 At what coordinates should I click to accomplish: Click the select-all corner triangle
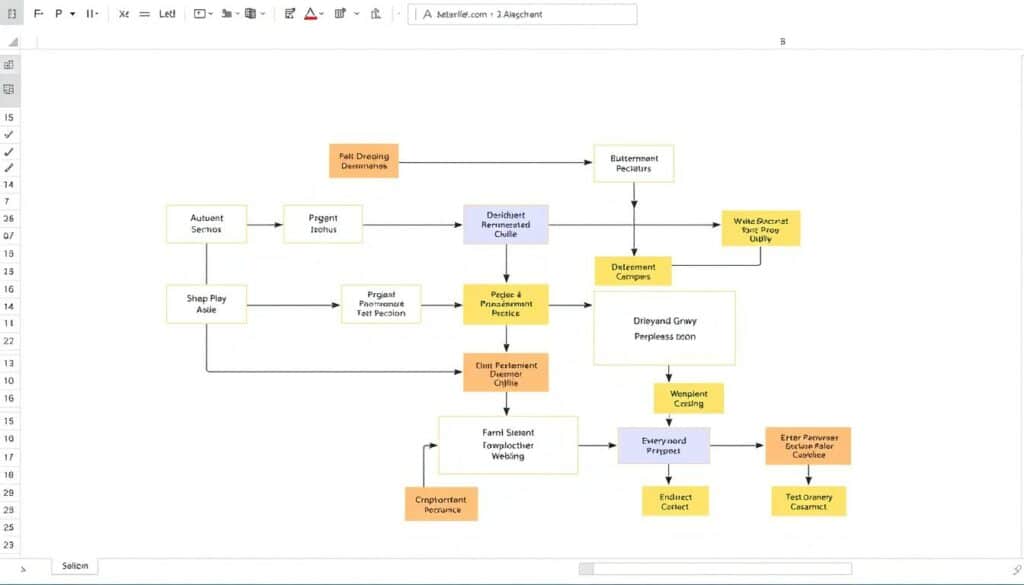(13, 42)
